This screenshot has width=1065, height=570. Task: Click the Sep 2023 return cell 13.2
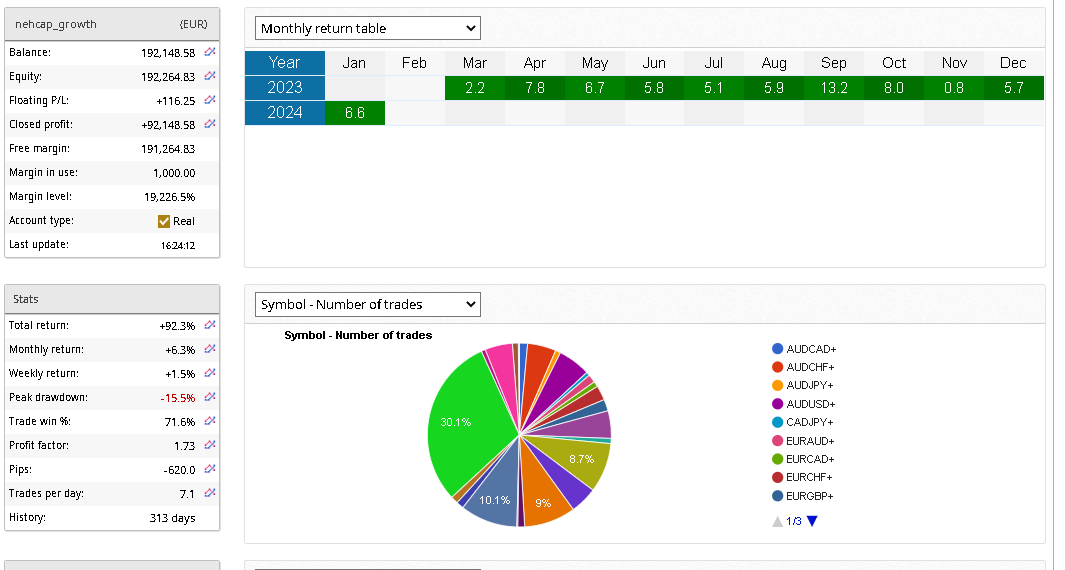coord(833,88)
